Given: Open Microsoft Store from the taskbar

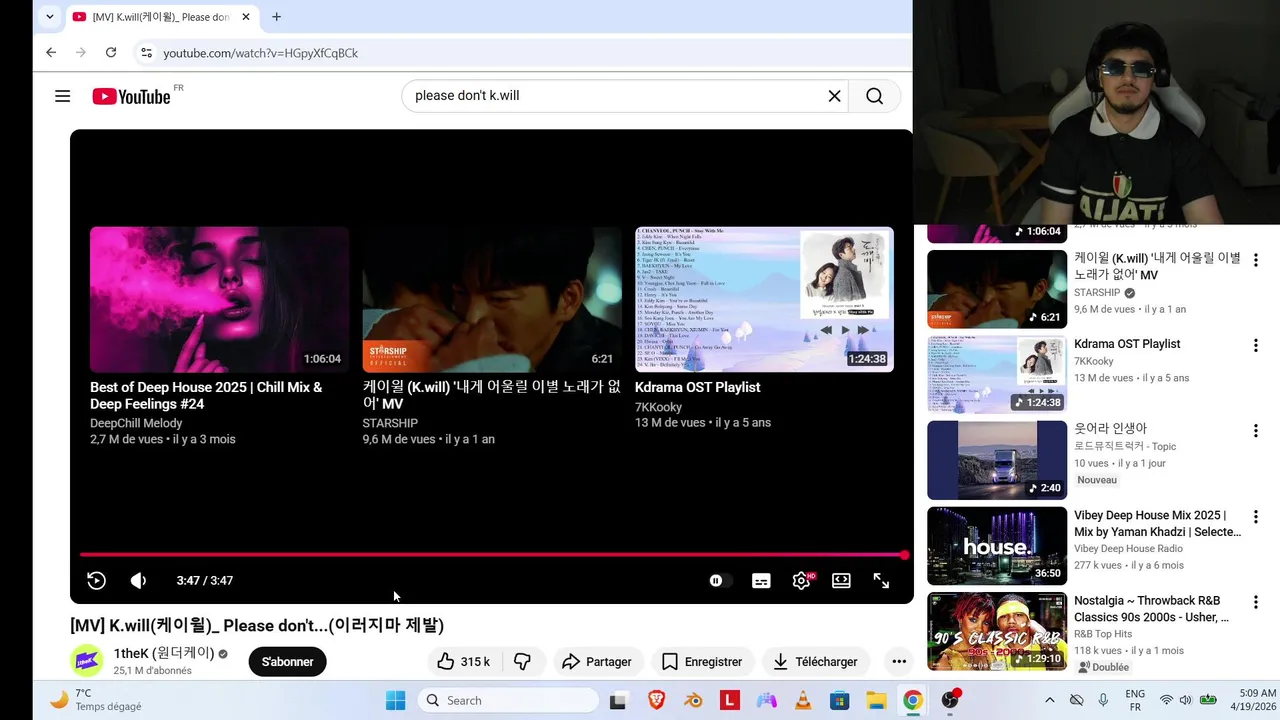Looking at the screenshot, I should point(839,701).
